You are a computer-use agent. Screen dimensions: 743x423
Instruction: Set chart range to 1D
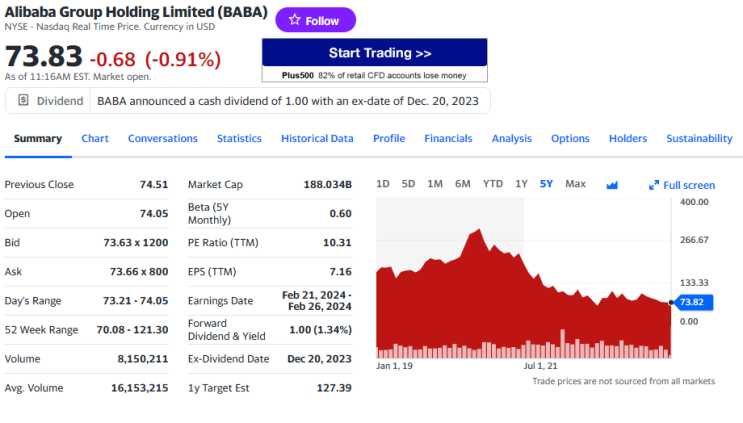383,184
